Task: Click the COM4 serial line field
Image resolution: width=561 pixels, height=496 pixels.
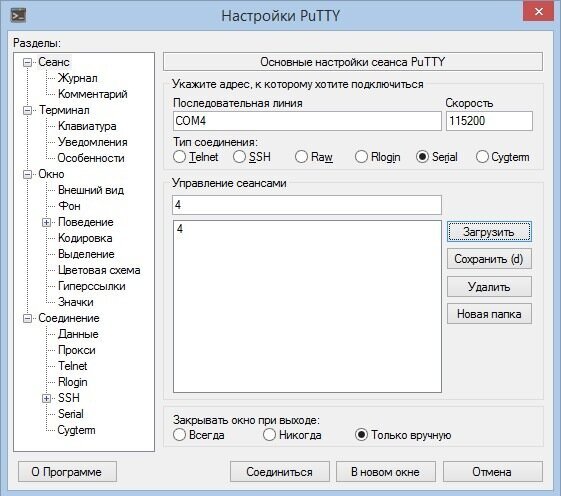Action: [307, 121]
